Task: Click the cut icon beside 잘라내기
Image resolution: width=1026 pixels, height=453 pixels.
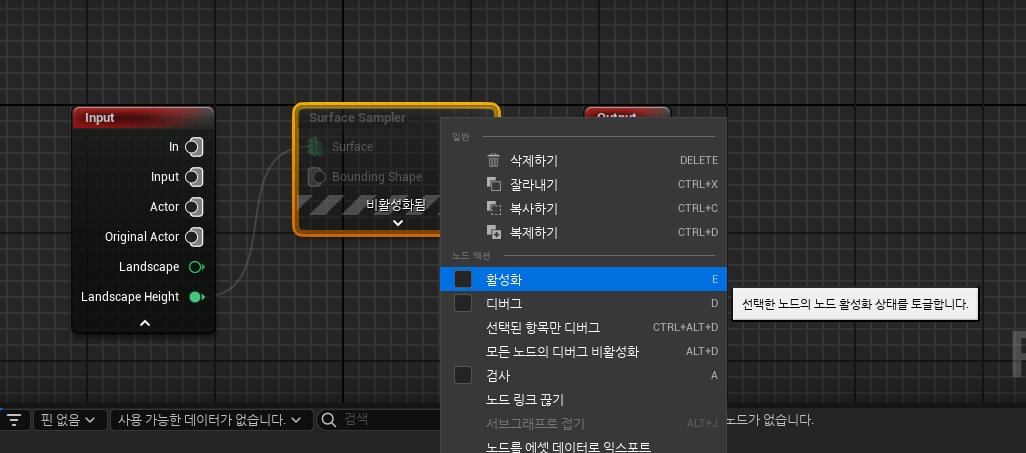Action: coord(494,185)
